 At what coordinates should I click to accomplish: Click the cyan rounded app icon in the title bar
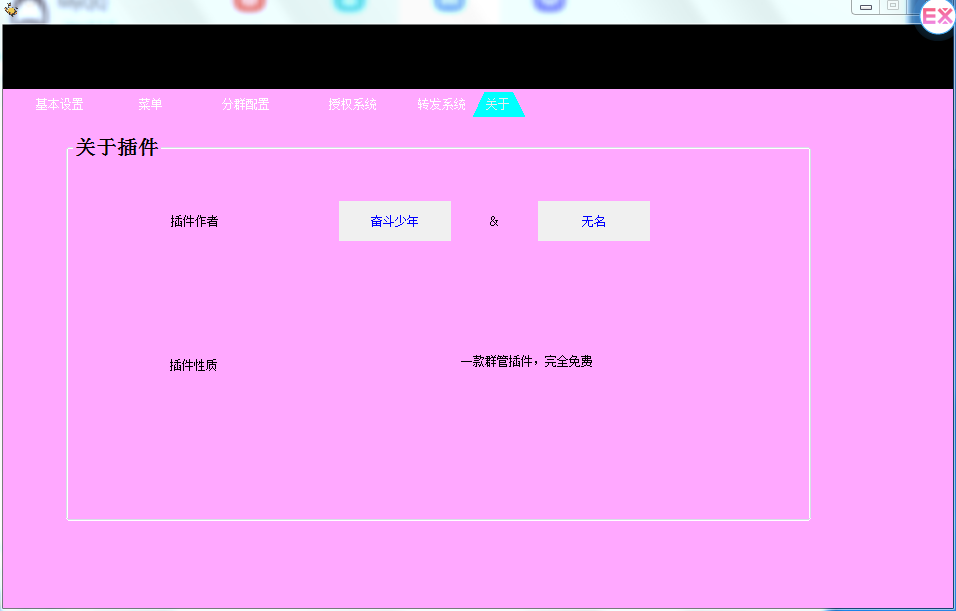point(350,4)
